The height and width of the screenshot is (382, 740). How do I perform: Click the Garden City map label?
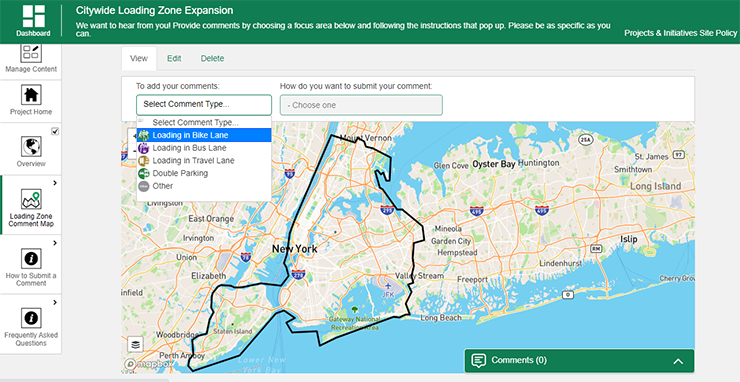pyautogui.click(x=451, y=241)
